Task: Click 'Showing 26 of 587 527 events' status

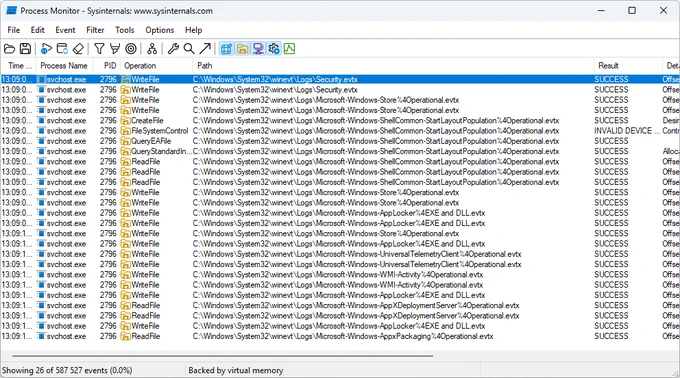Action: pos(67,371)
